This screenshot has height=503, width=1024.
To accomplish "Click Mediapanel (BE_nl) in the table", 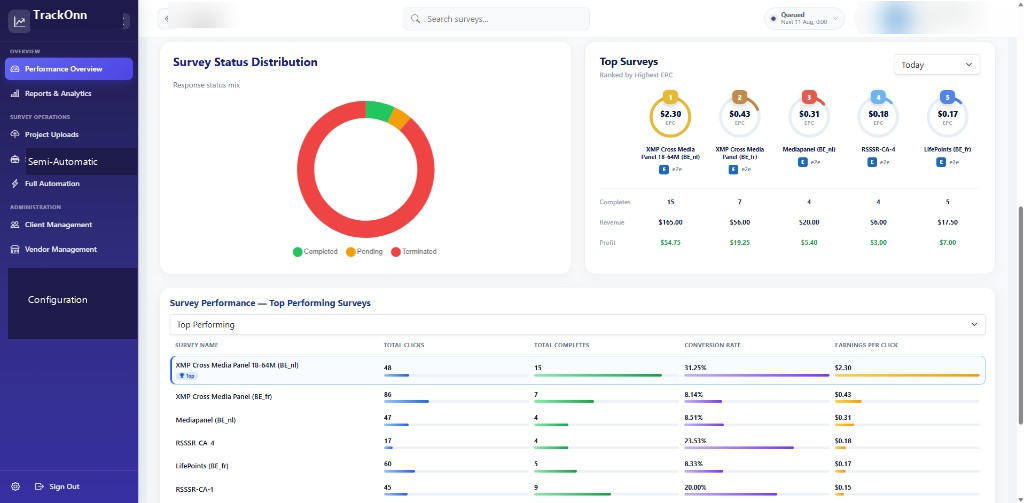I will 206,420.
